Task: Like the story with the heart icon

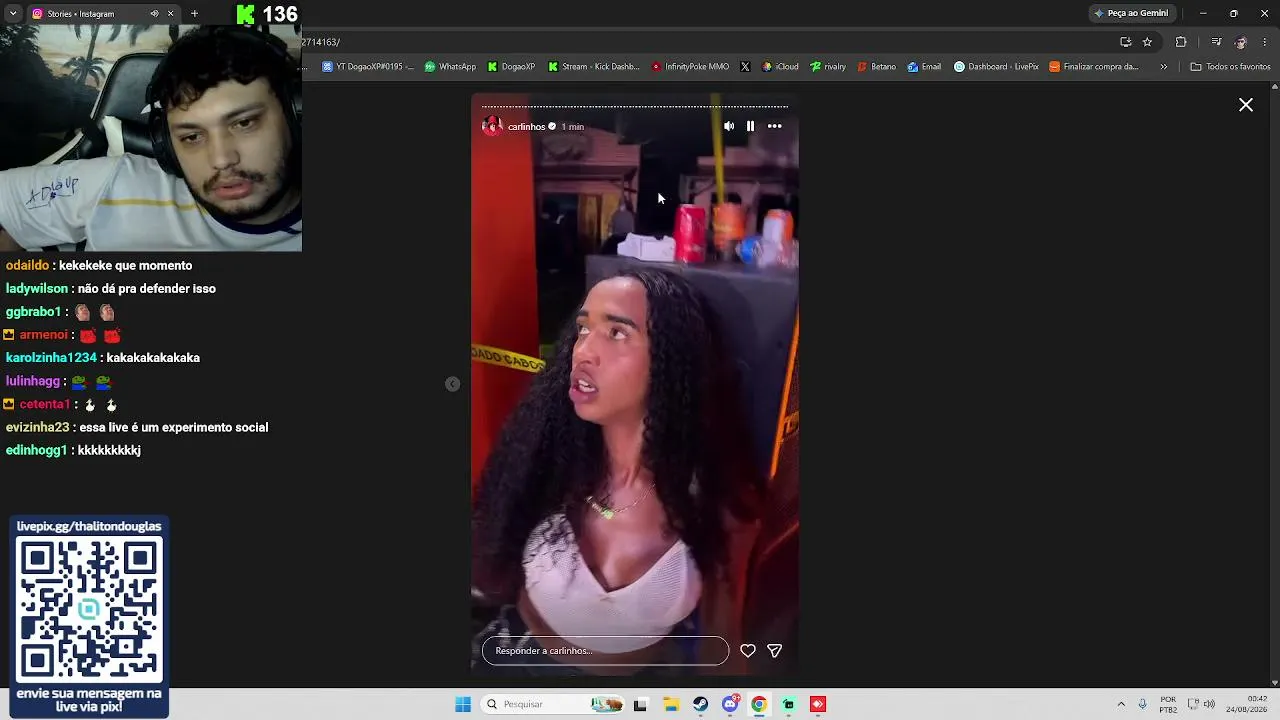Action: (748, 651)
